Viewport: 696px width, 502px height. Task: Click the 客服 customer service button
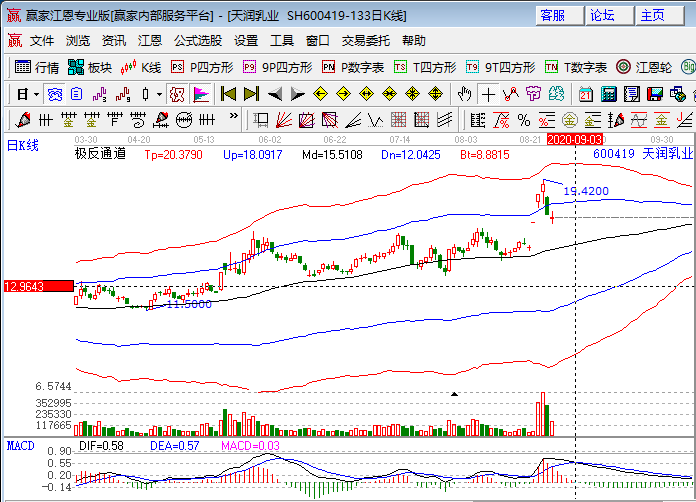click(x=559, y=16)
